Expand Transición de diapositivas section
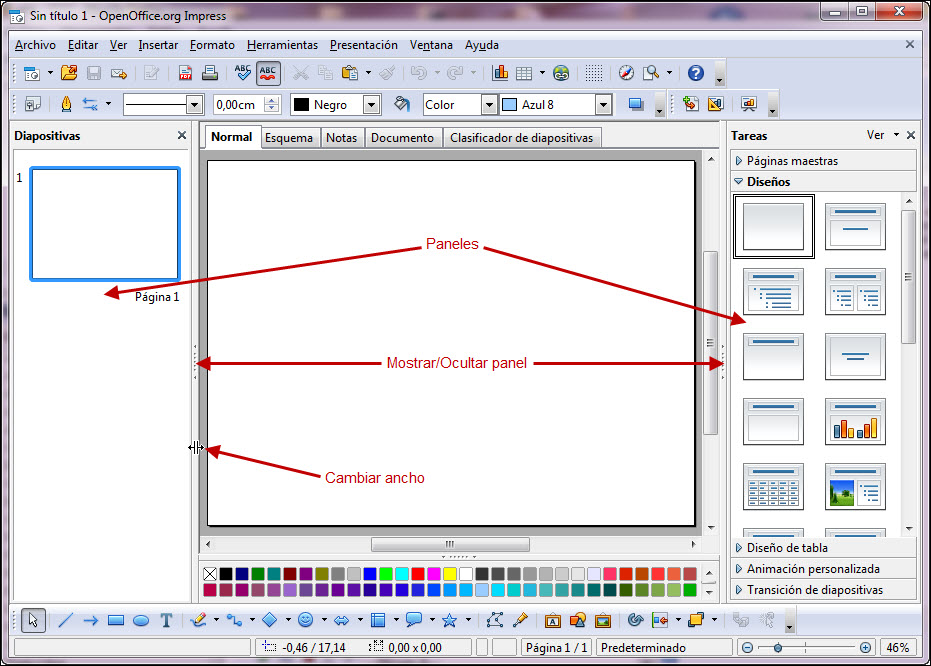Image resolution: width=931 pixels, height=666 pixels. pyautogui.click(x=824, y=590)
